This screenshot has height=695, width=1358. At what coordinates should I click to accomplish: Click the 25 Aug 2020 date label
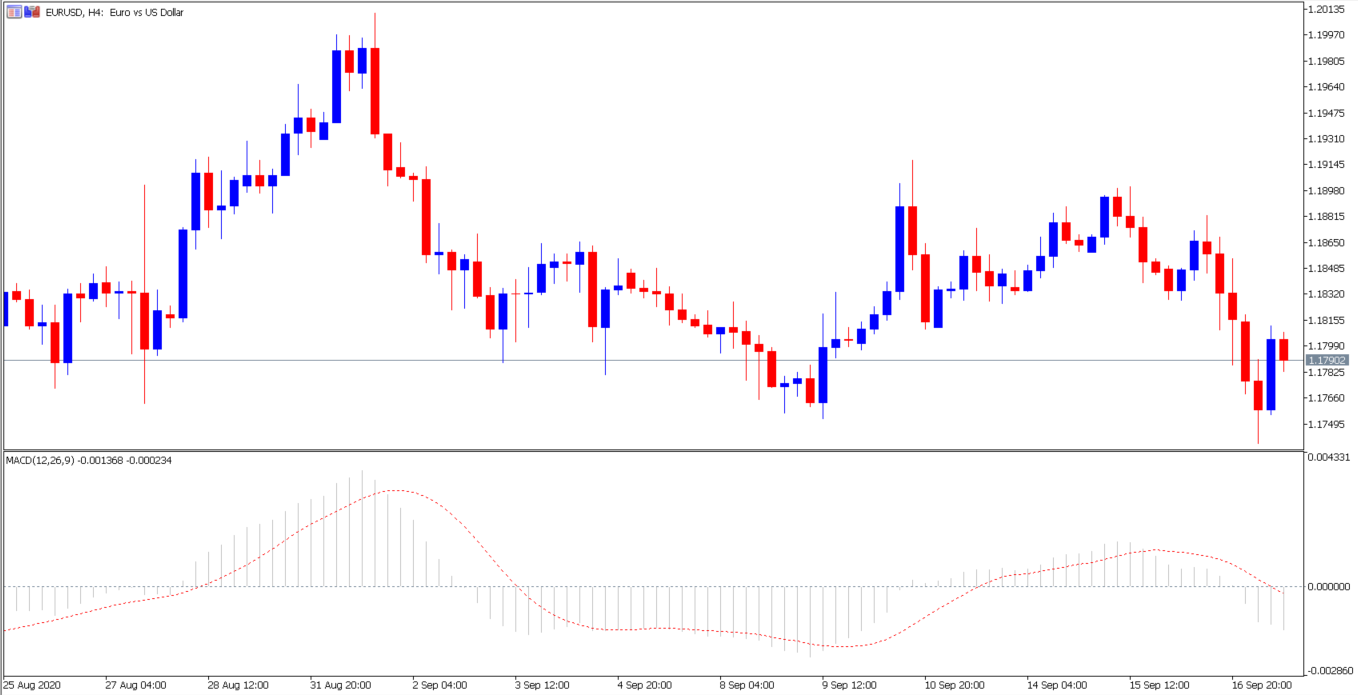coord(31,687)
